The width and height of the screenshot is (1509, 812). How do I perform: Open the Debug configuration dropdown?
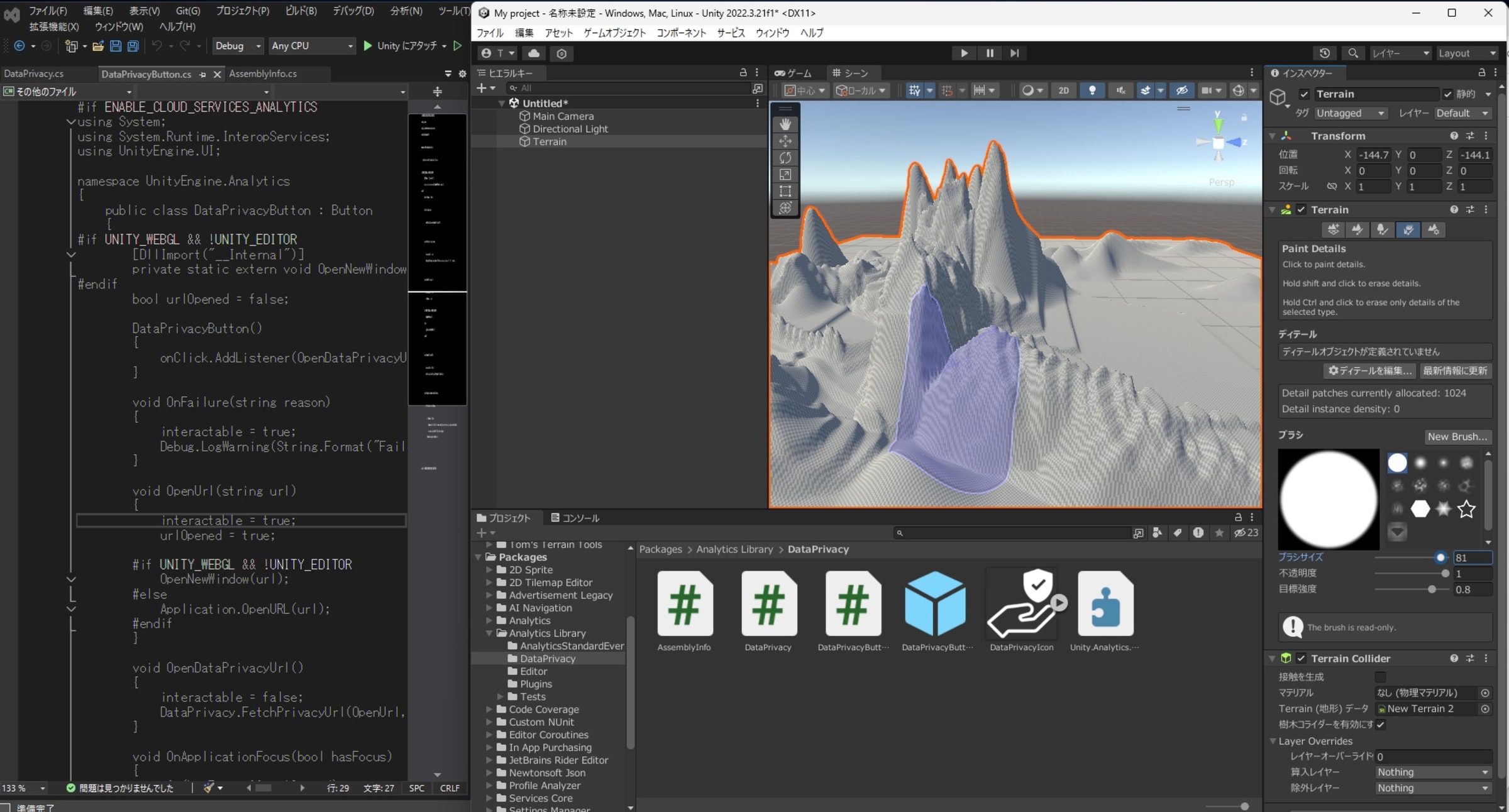point(238,46)
